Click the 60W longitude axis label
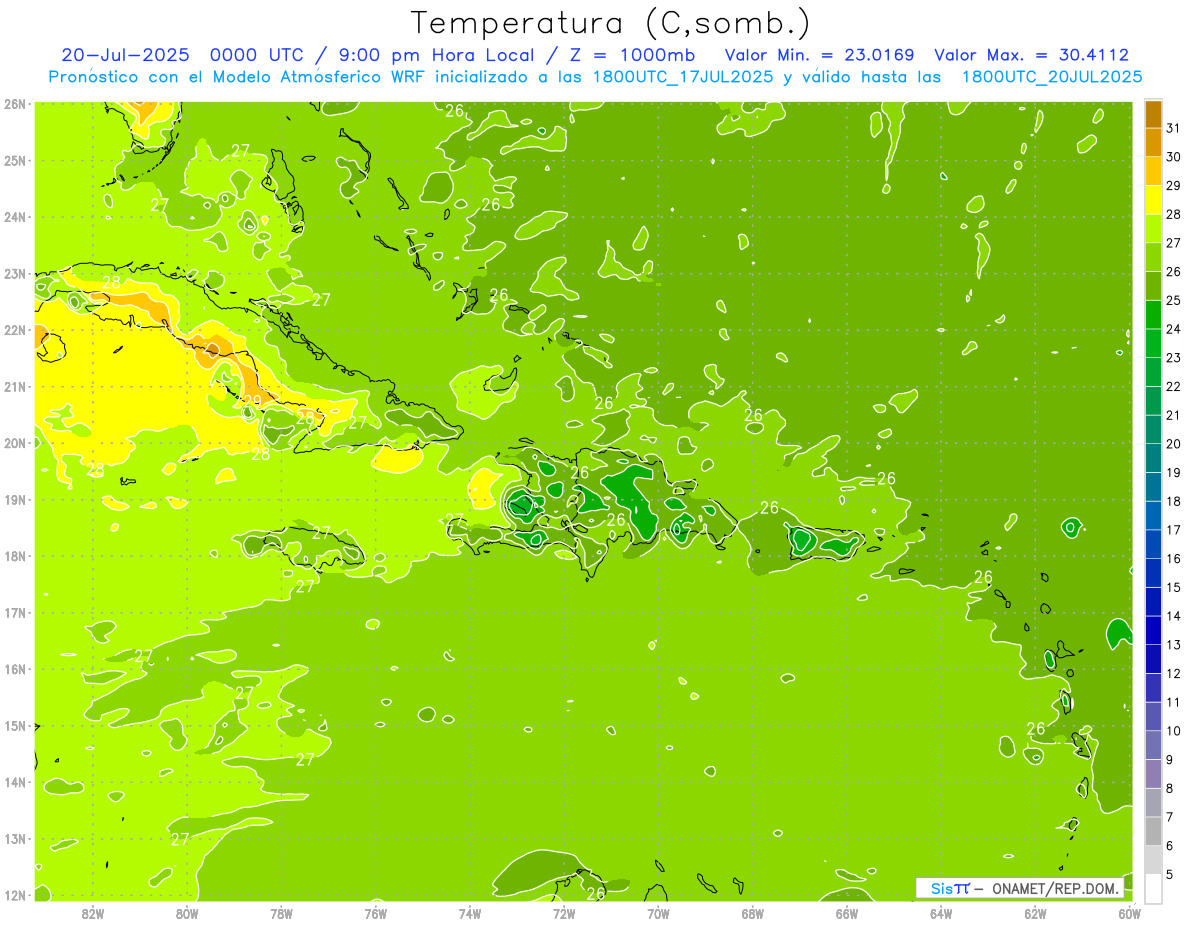 coord(1129,912)
